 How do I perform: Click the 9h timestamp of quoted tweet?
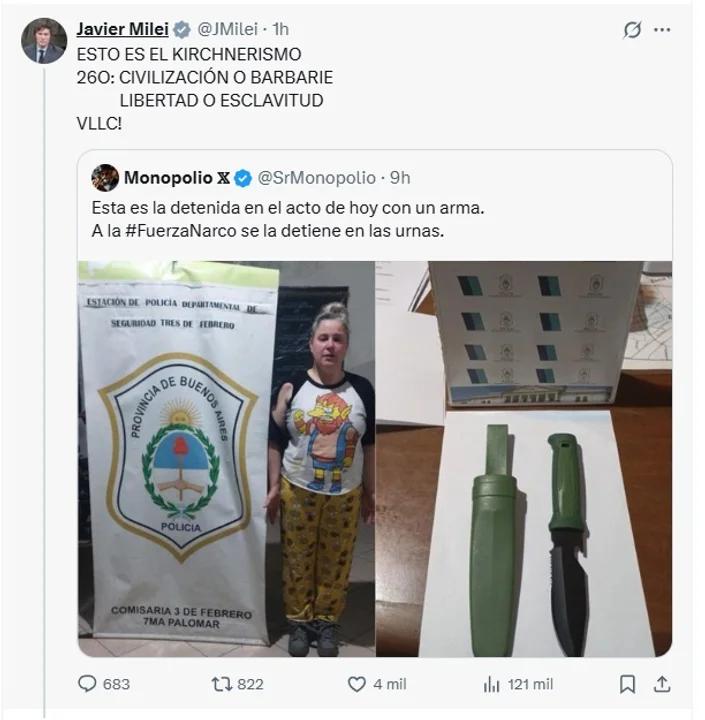point(399,178)
